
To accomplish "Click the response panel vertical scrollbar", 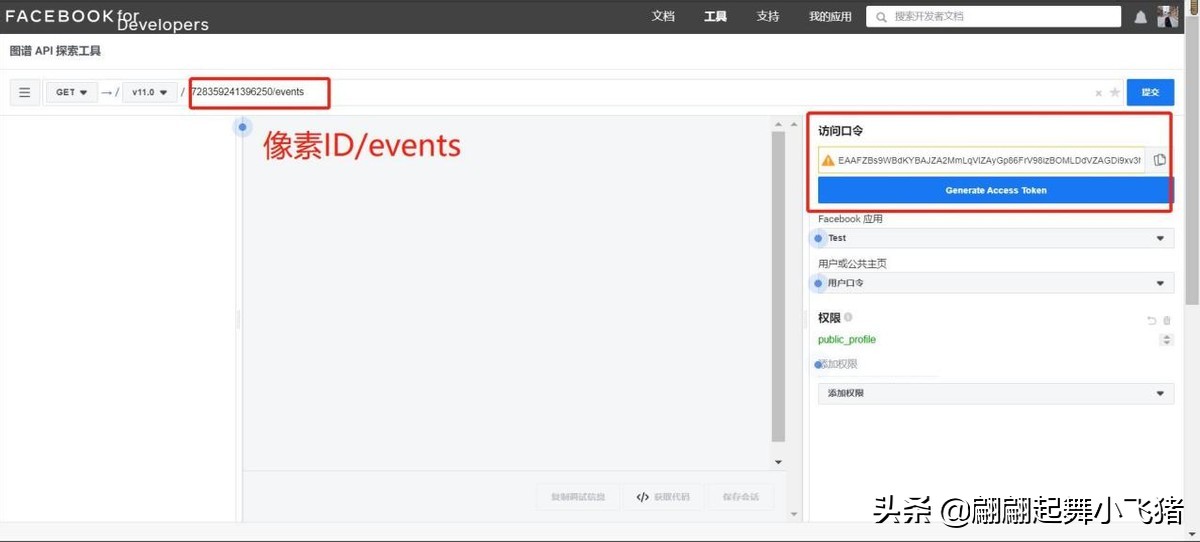I will click(x=779, y=286).
